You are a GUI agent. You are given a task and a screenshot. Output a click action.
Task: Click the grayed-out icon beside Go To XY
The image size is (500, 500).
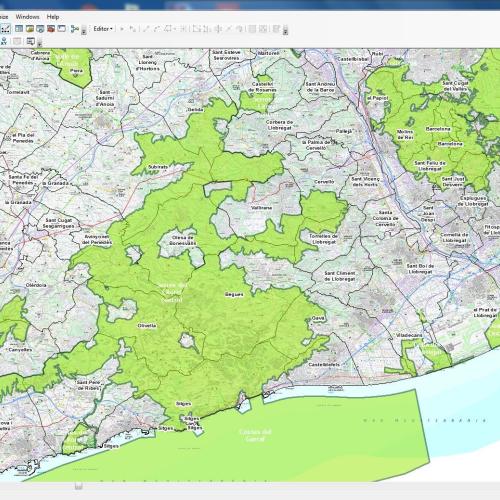(x=17, y=41)
